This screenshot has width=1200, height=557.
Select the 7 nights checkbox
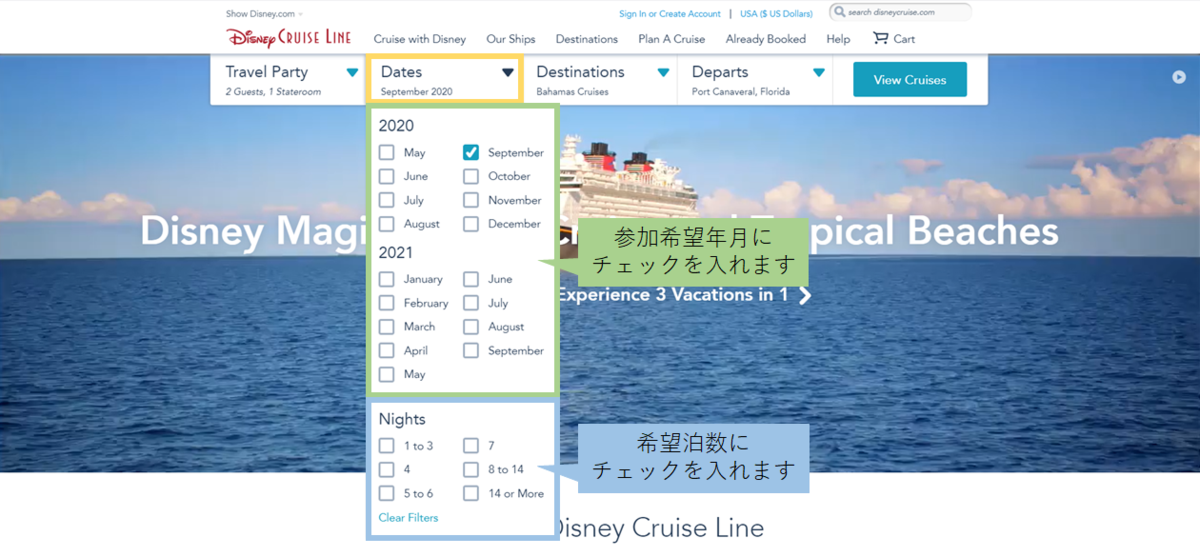pos(470,446)
